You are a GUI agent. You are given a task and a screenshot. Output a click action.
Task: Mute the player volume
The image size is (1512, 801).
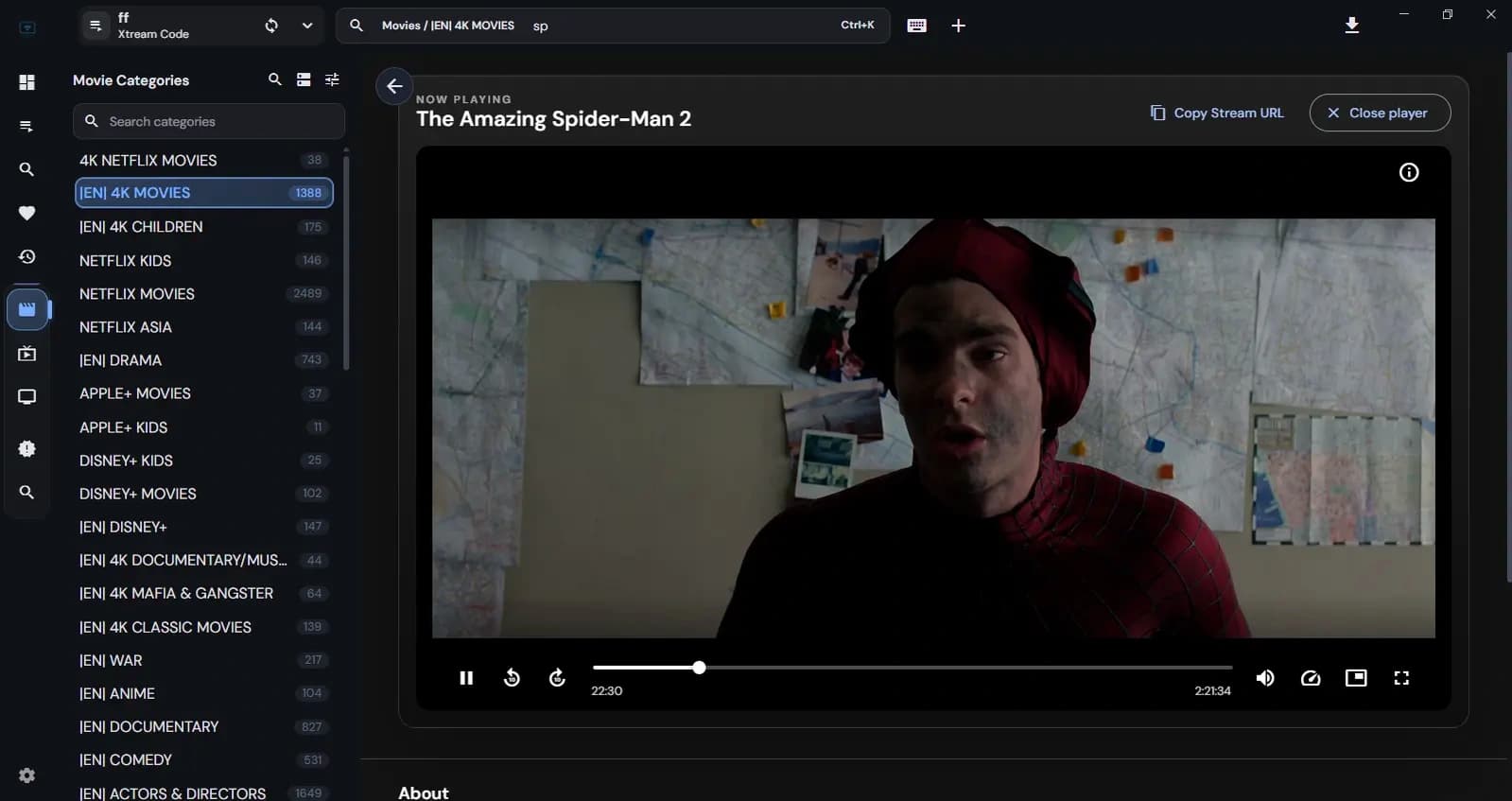coord(1265,678)
